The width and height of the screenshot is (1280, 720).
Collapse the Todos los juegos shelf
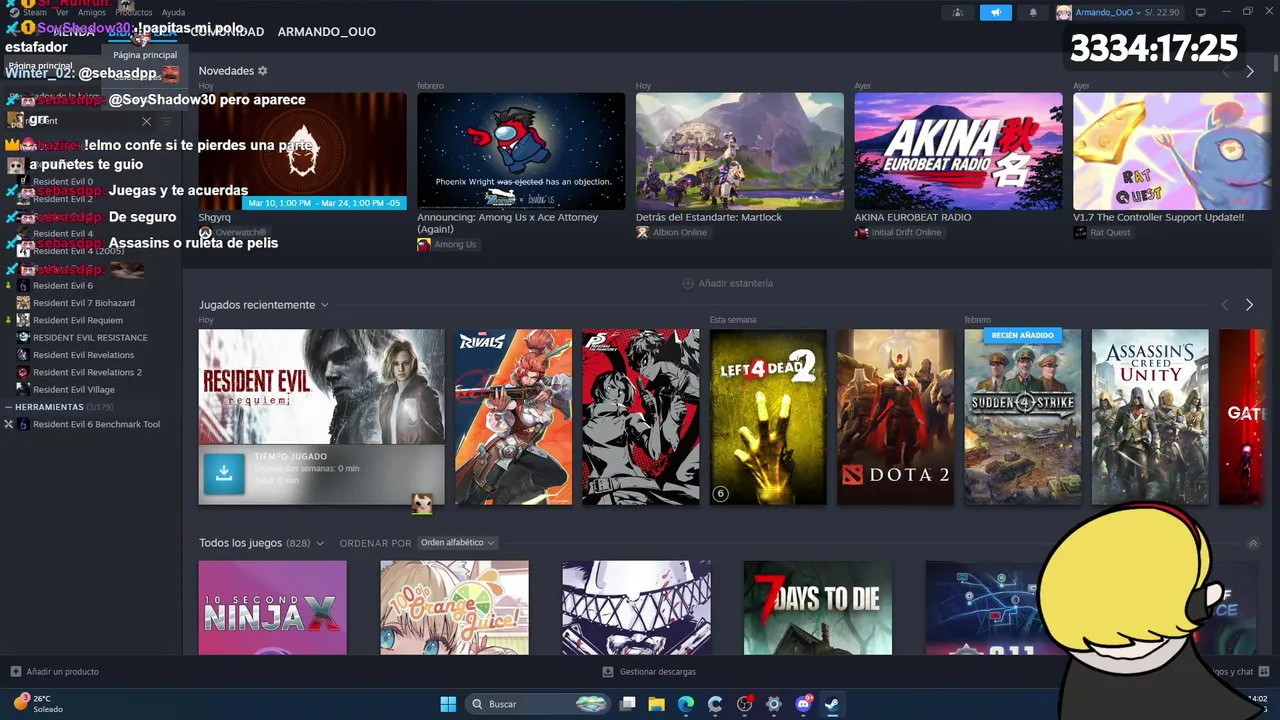(x=1253, y=543)
